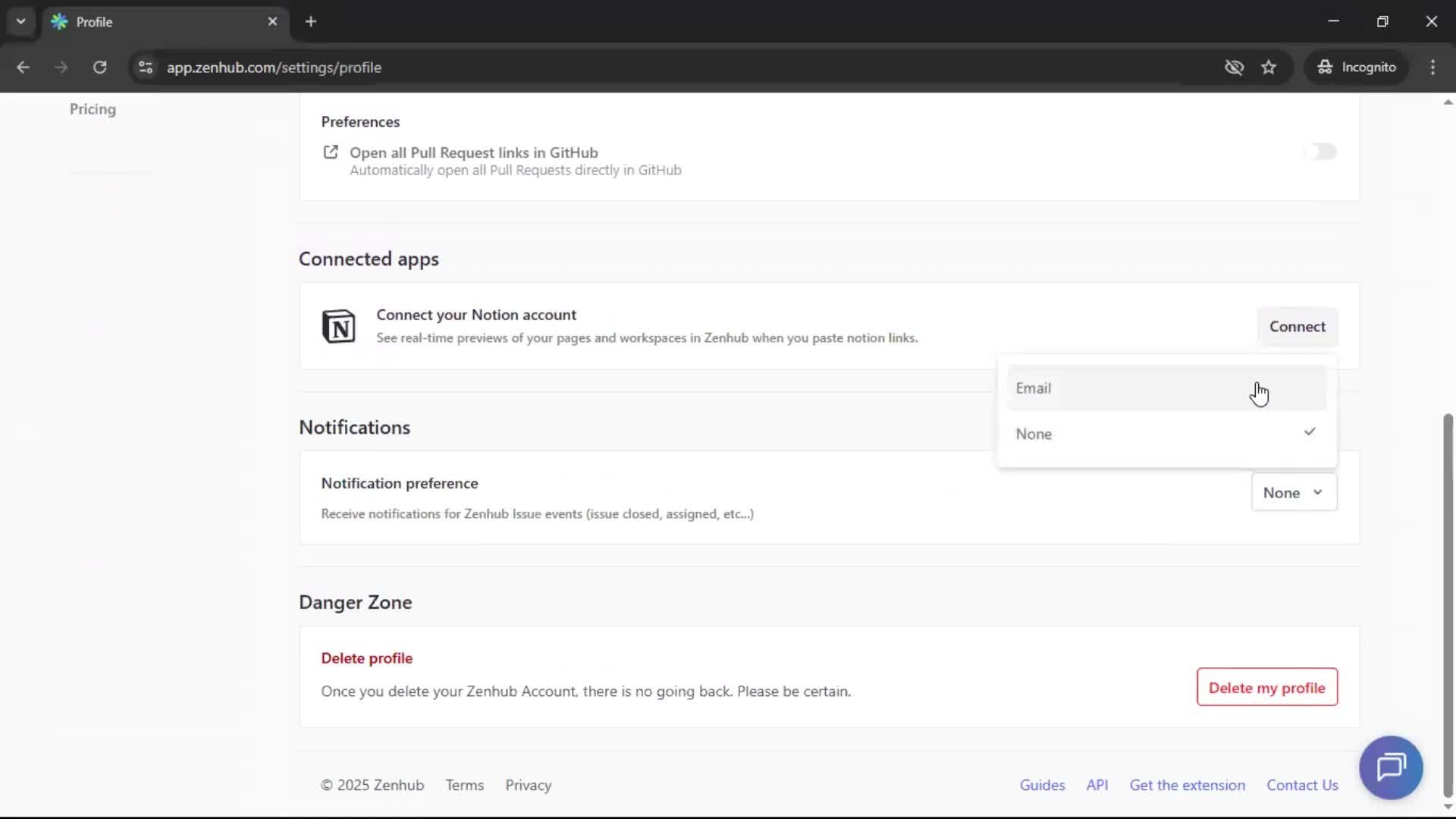Click Delete my profile
Image resolution: width=1456 pixels, height=819 pixels.
1266,687
